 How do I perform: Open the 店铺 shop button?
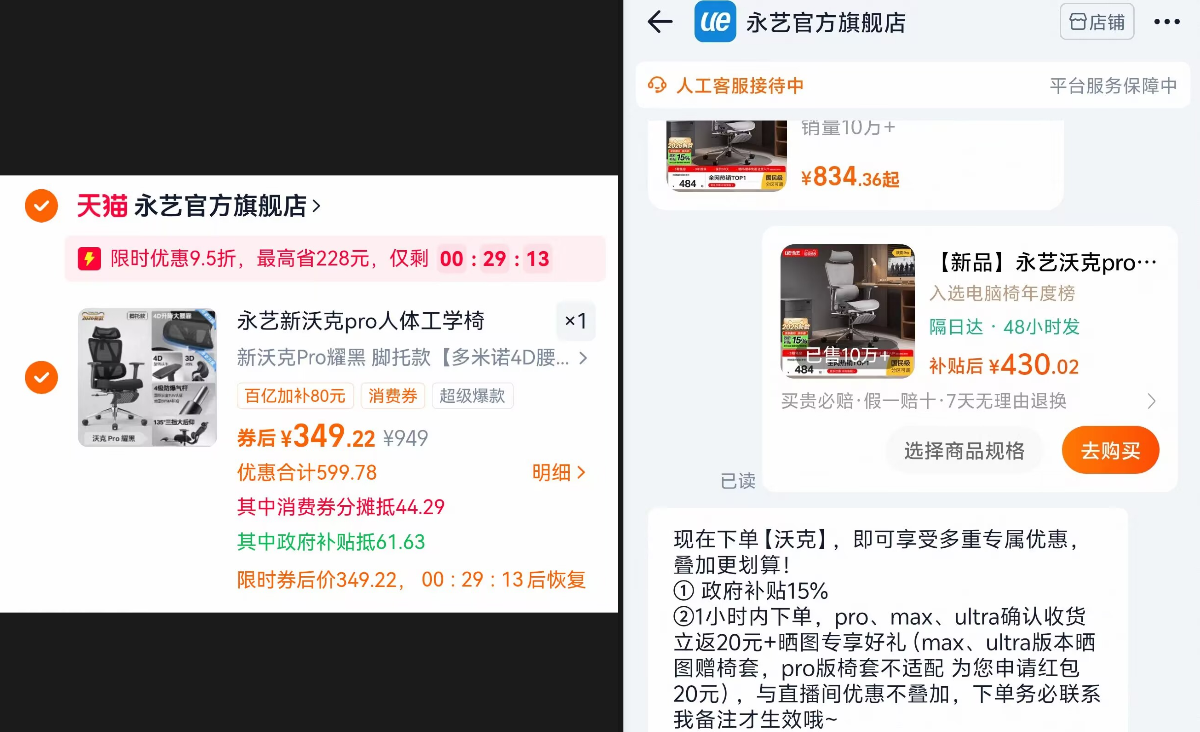point(1097,22)
